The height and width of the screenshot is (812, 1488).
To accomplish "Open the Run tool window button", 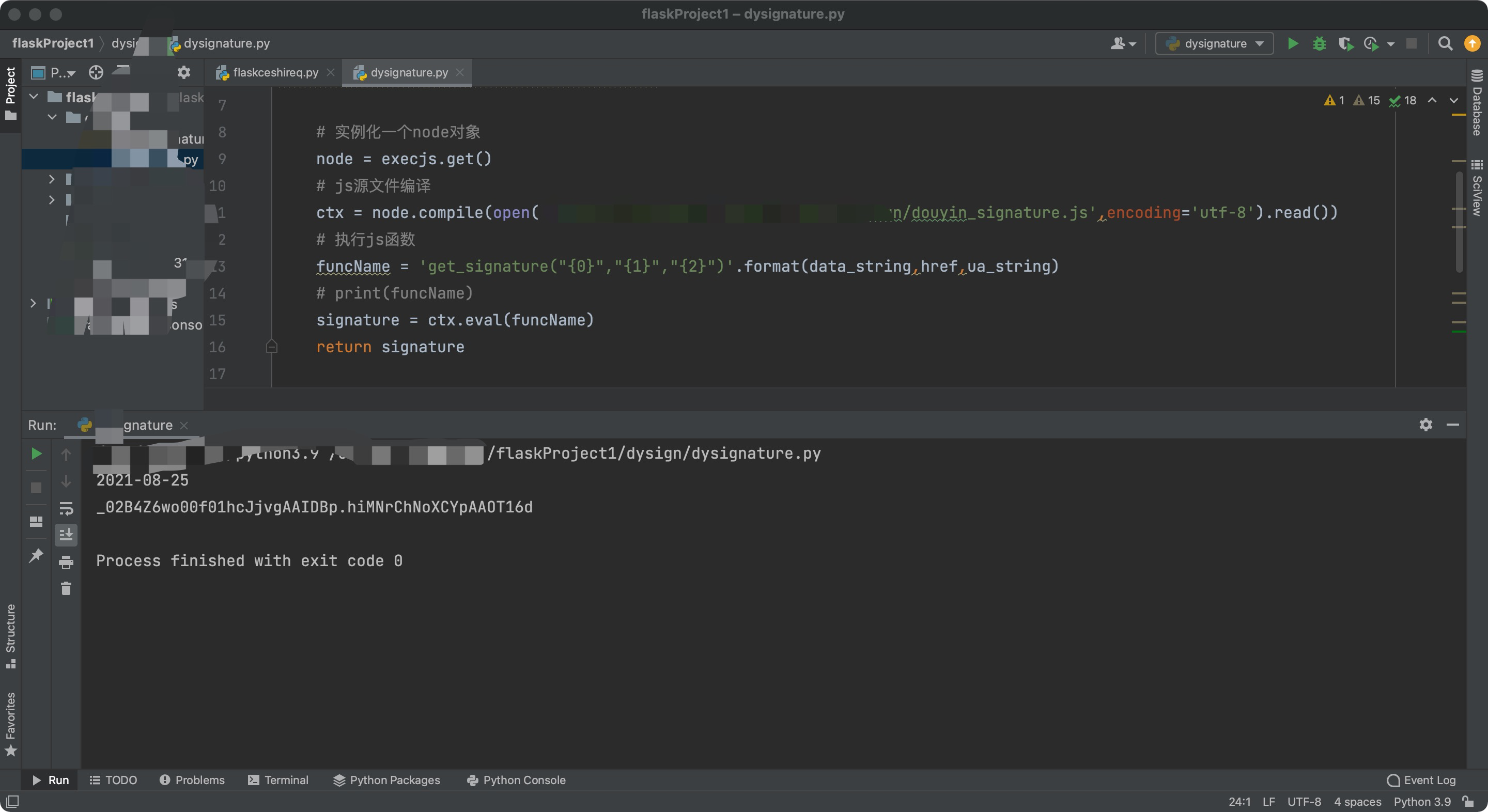I will pos(50,779).
